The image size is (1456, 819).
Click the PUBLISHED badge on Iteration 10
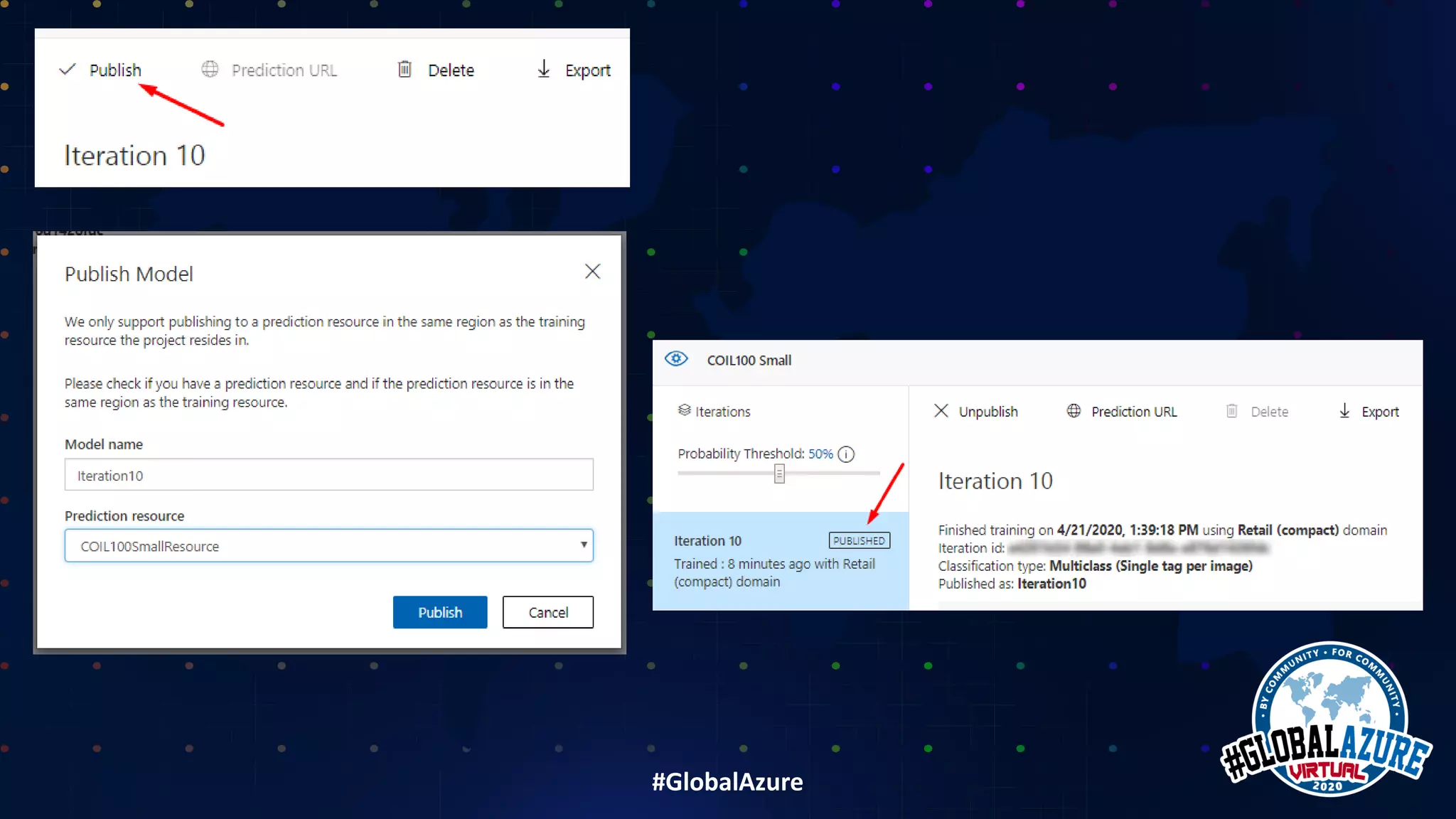[859, 541]
